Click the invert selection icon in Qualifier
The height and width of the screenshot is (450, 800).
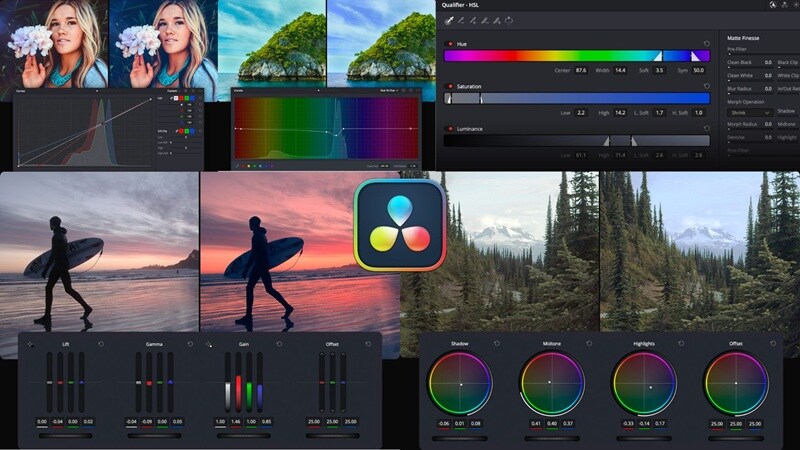point(509,20)
